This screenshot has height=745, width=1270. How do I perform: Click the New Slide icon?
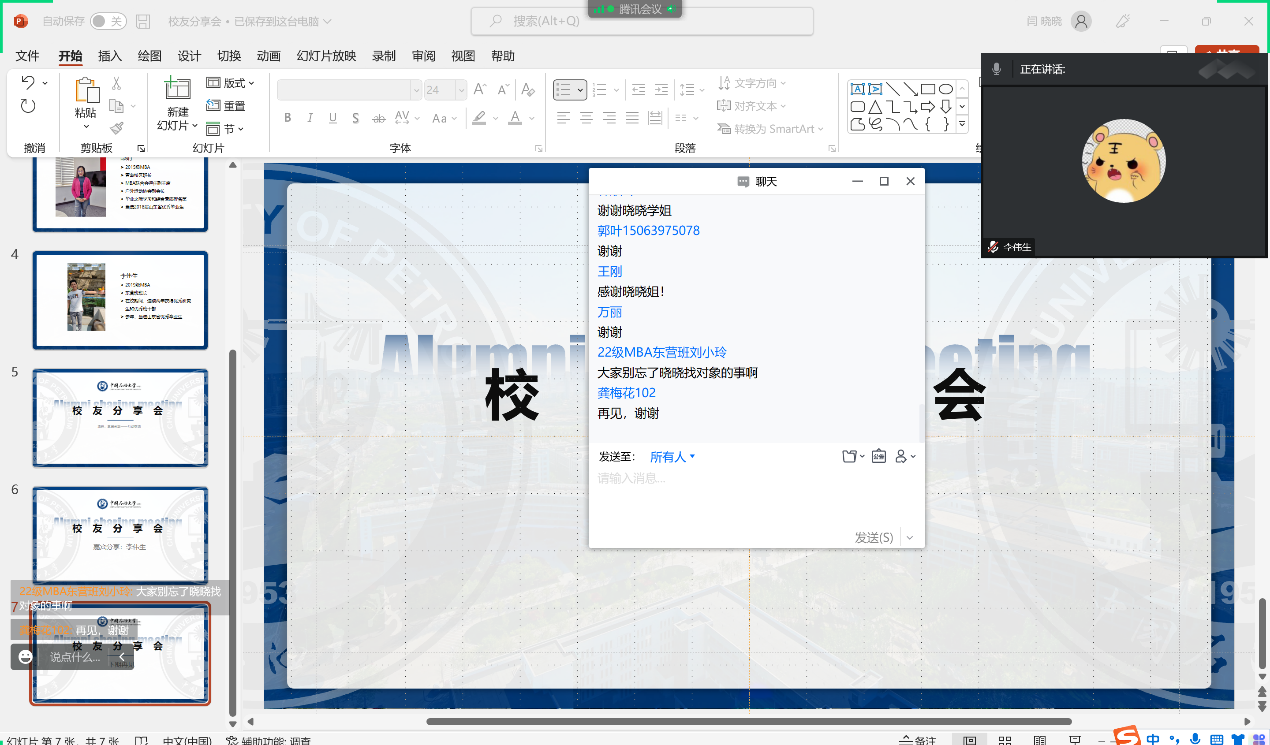177,91
